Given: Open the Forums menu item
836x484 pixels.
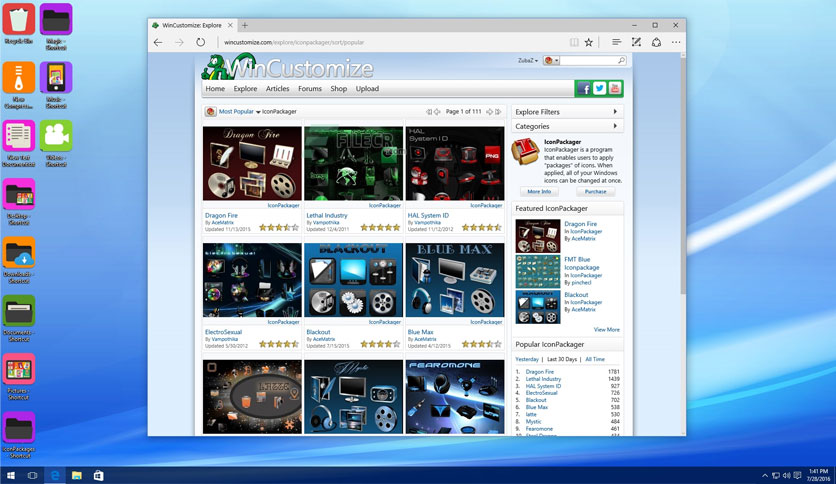Looking at the screenshot, I should (x=310, y=88).
